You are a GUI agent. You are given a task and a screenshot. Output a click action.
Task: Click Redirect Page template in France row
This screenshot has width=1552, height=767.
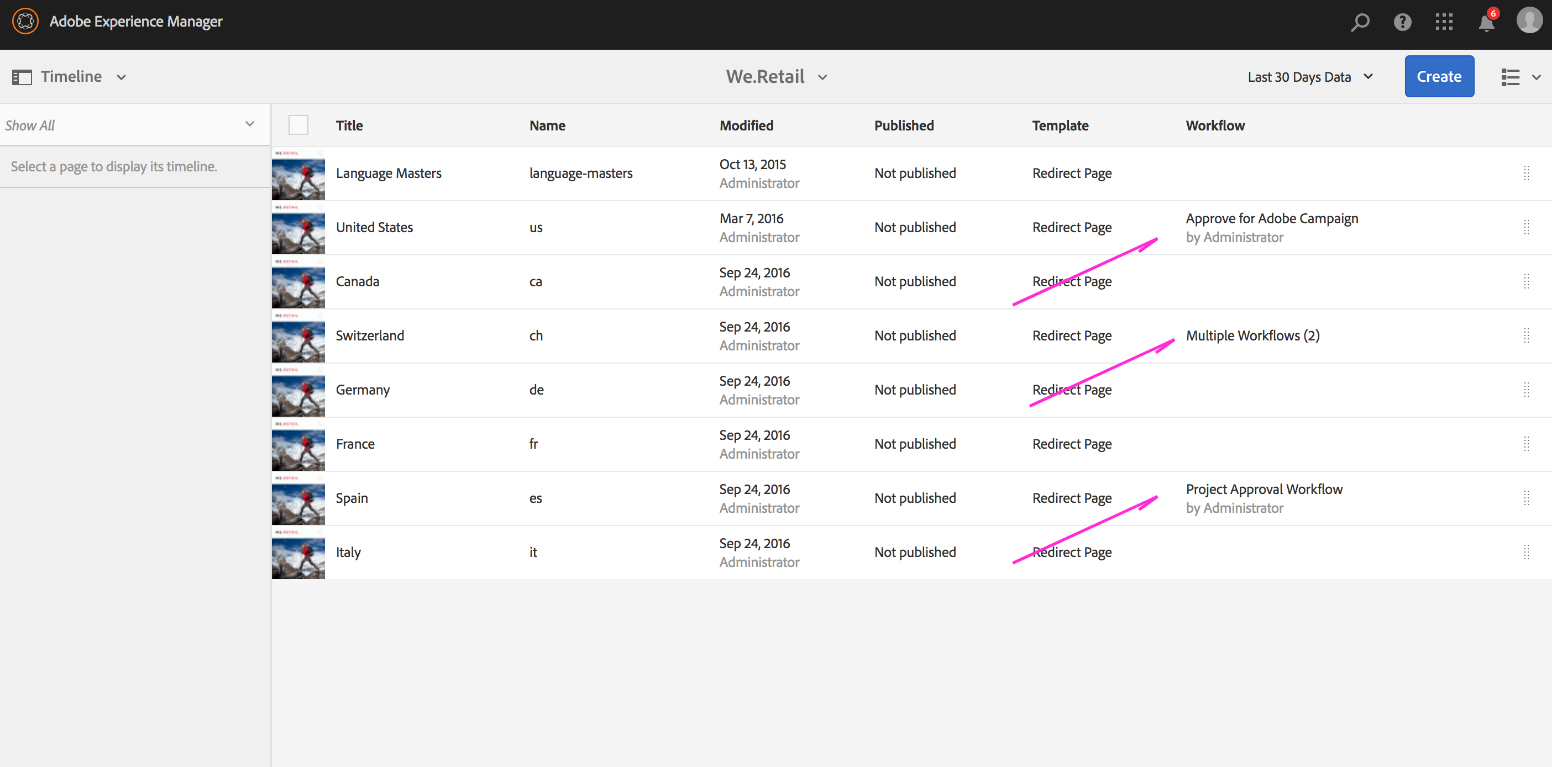click(1072, 444)
